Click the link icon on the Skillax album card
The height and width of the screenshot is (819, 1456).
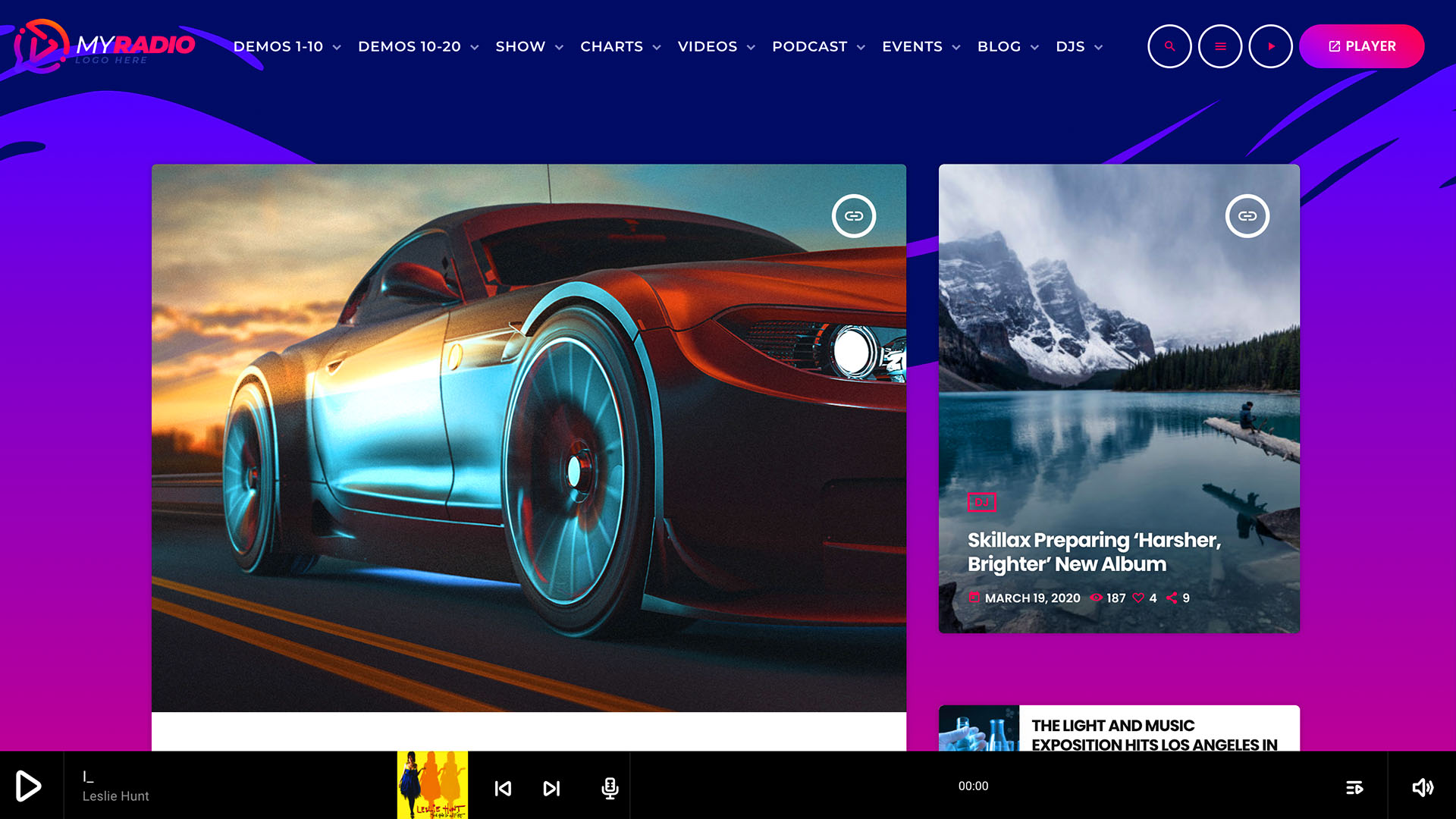[x=1249, y=215]
